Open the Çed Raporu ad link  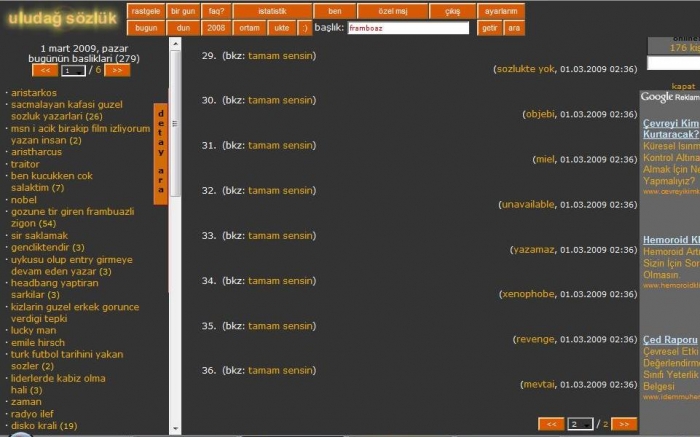pos(670,340)
